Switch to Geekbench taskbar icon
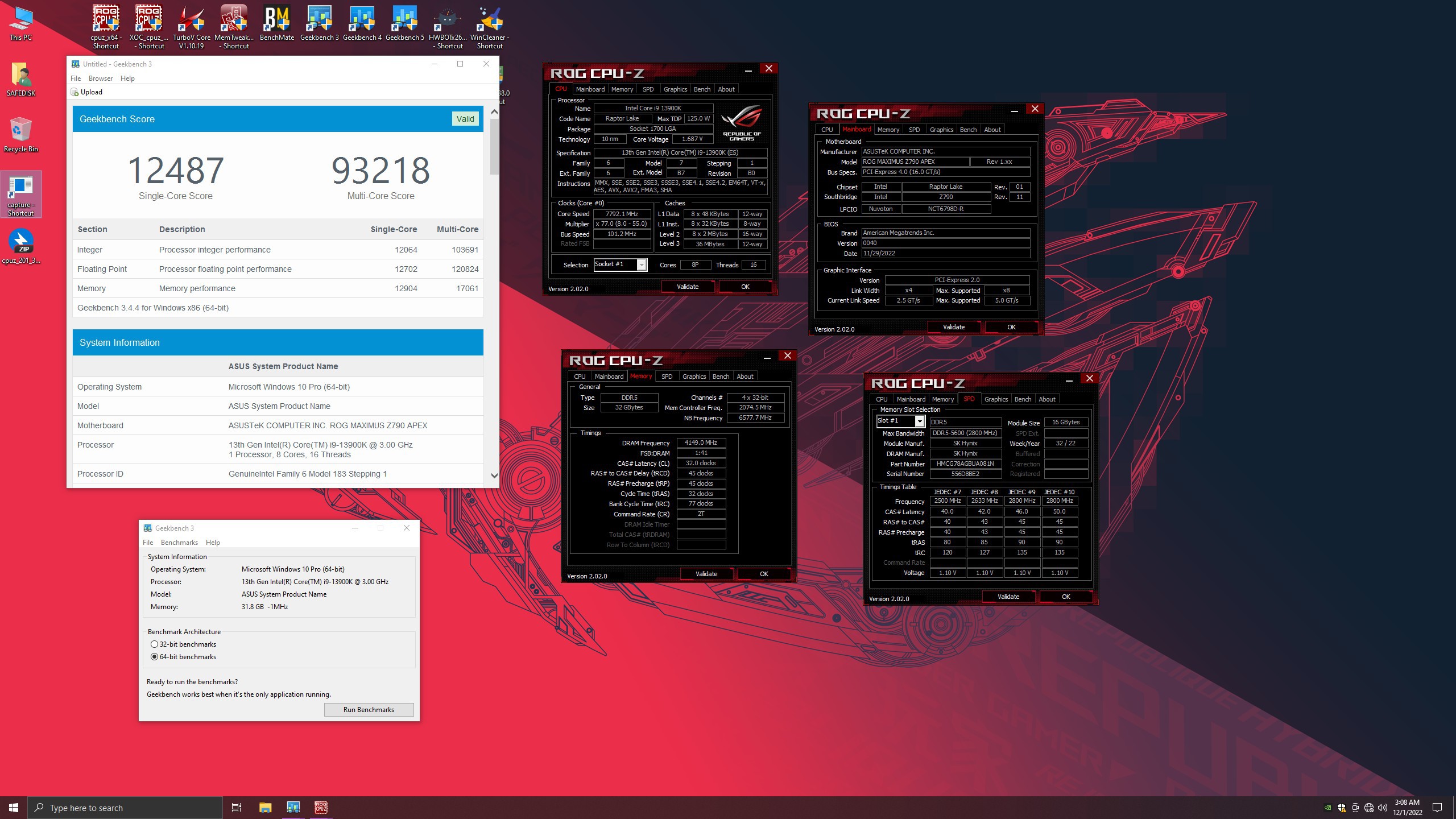1456x819 pixels. pos(293,808)
